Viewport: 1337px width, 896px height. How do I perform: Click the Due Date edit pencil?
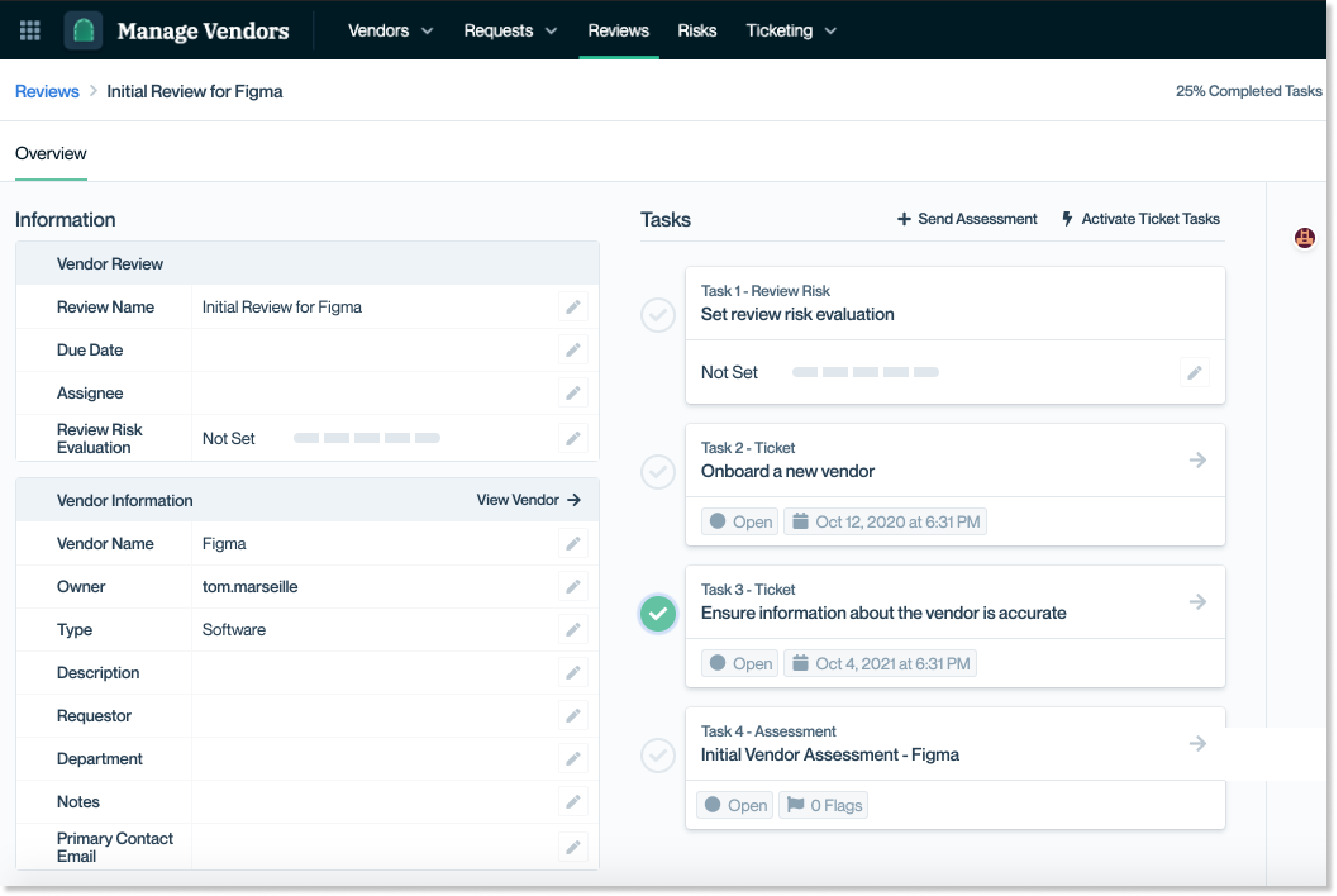coord(573,350)
